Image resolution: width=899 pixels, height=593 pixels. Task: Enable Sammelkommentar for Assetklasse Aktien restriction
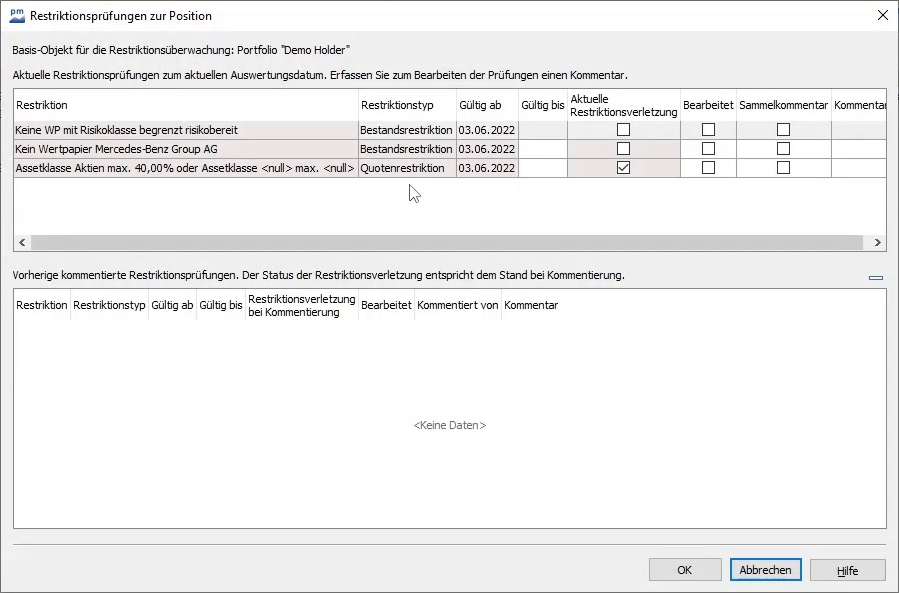point(783,168)
